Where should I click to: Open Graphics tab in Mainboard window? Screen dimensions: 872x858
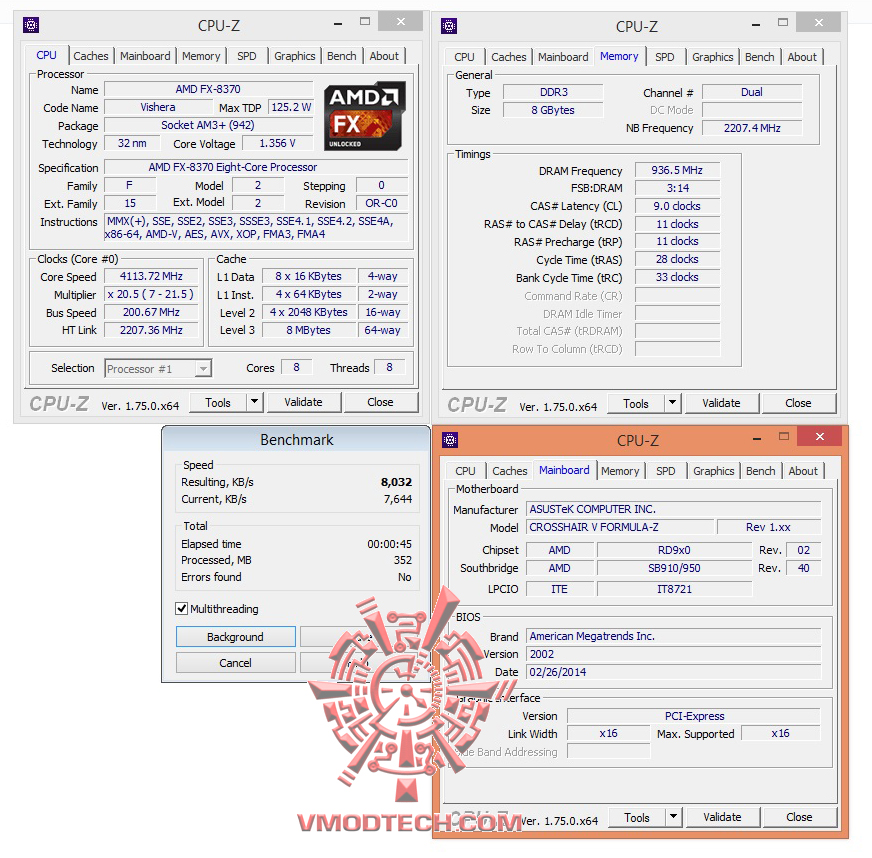pos(714,471)
